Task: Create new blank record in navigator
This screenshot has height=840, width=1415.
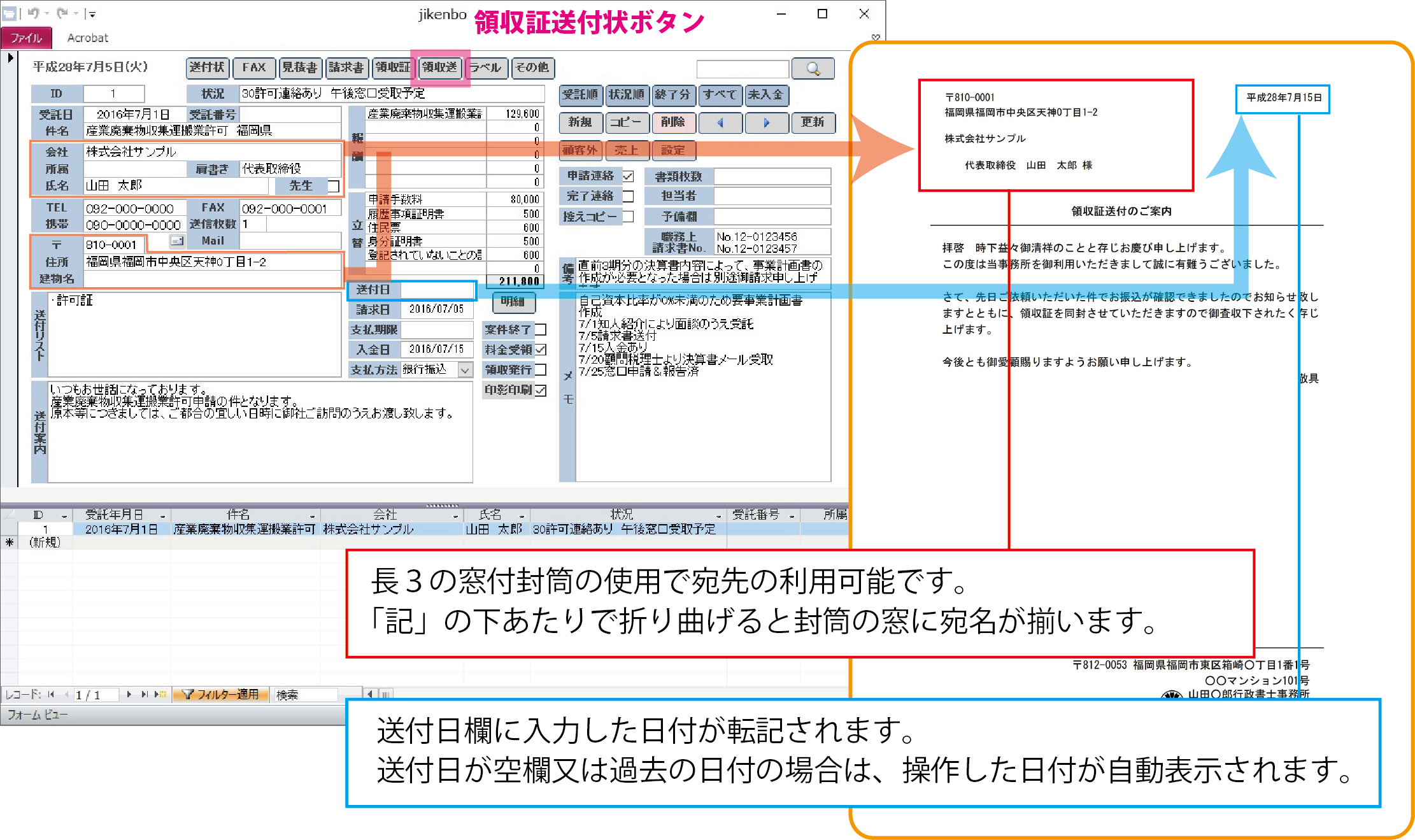Action: click(x=160, y=694)
